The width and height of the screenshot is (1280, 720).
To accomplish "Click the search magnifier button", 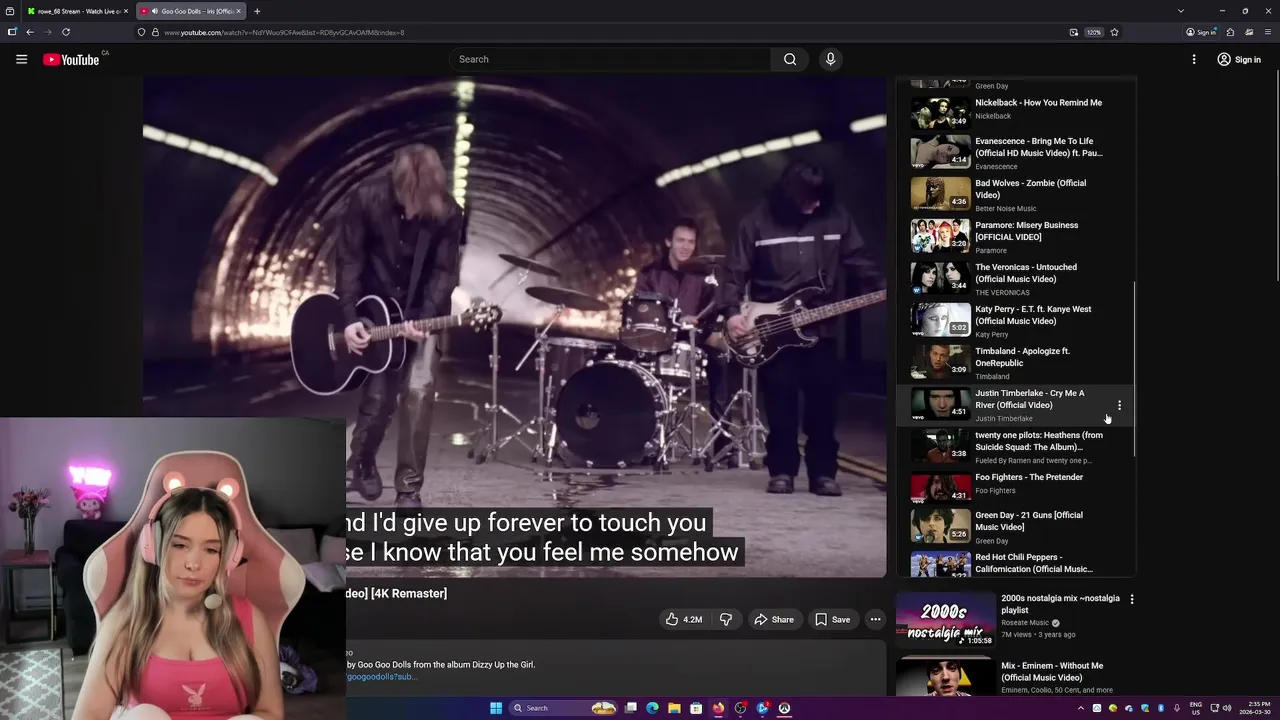I will pyautogui.click(x=790, y=59).
